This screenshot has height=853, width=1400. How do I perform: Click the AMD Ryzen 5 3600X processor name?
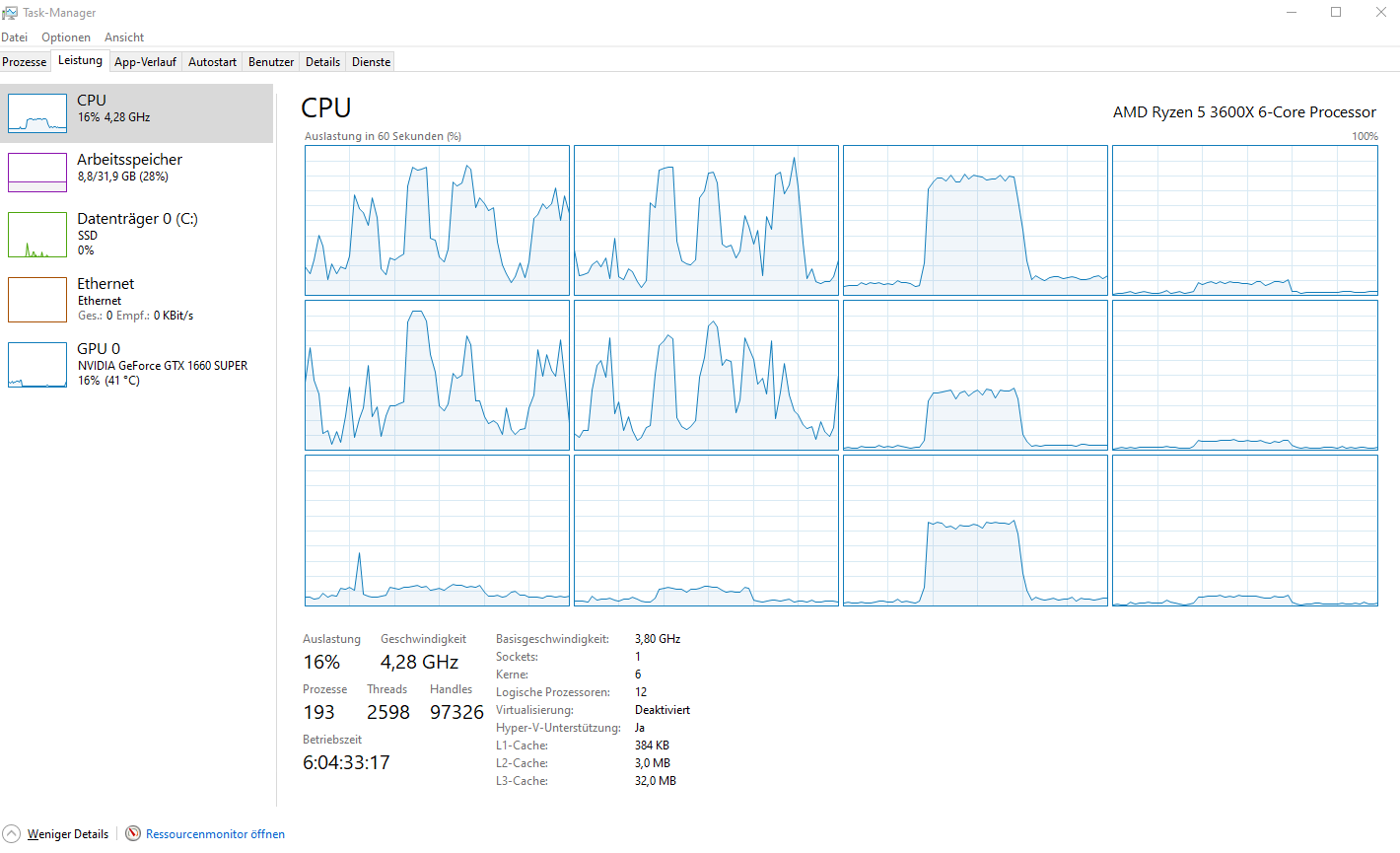pyautogui.click(x=1244, y=112)
